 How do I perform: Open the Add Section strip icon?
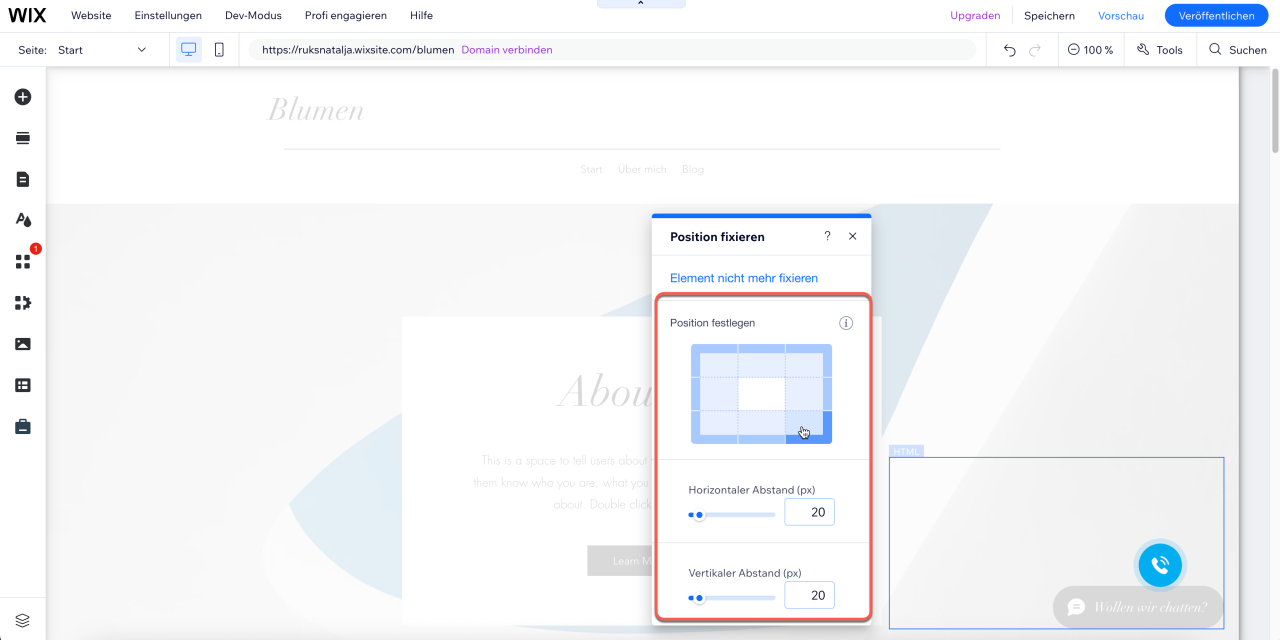[x=23, y=138]
